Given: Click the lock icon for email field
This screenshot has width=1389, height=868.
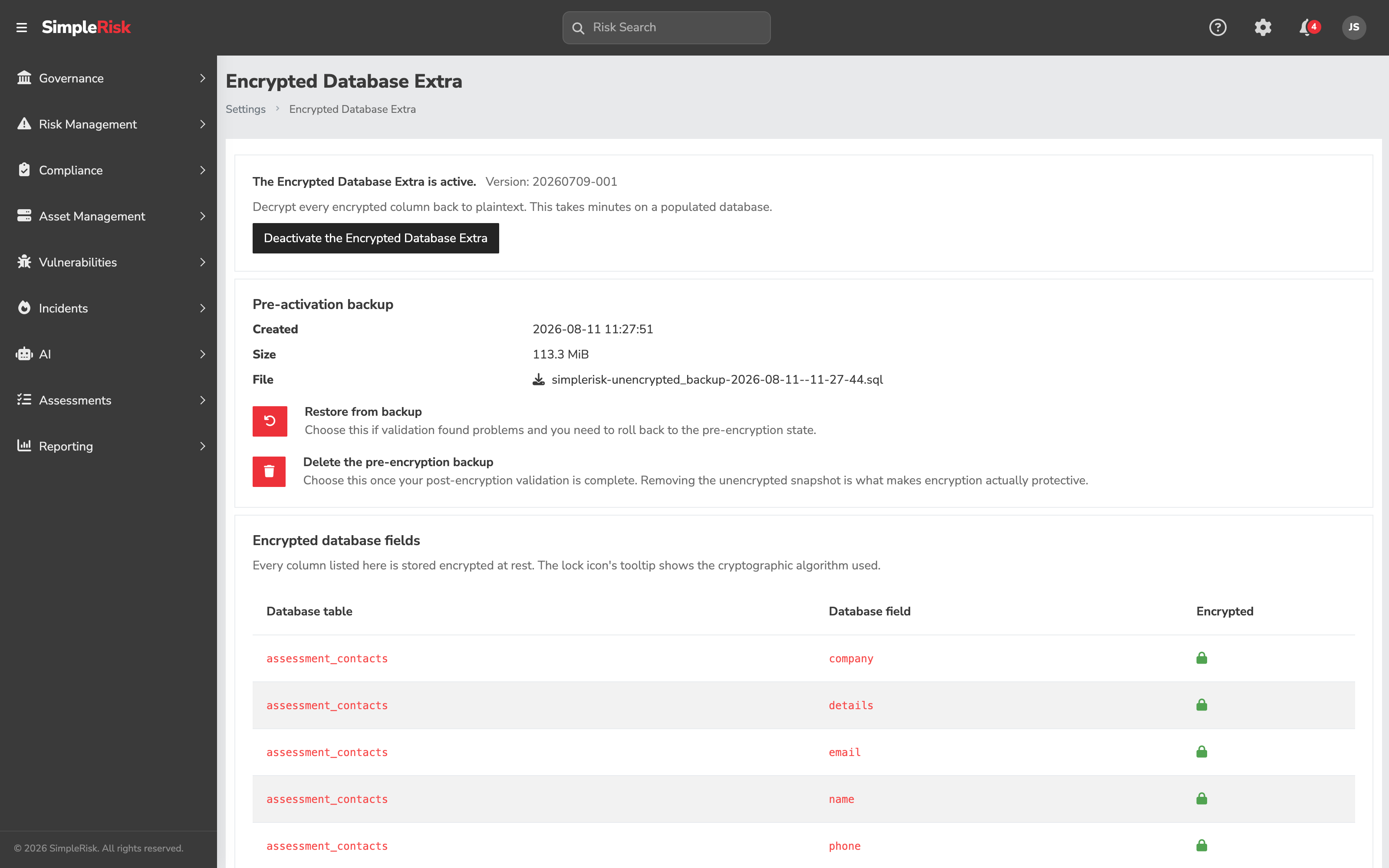Looking at the screenshot, I should [1201, 751].
